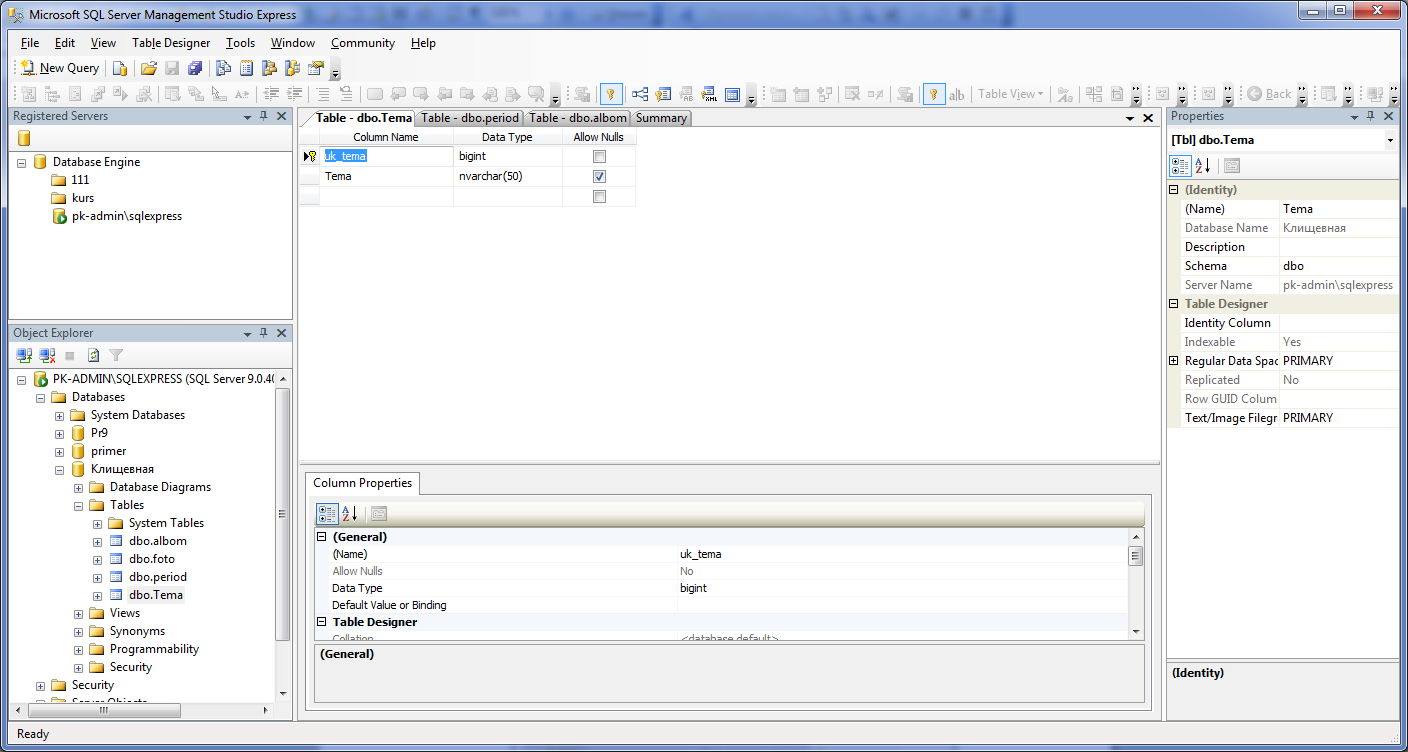The width and height of the screenshot is (1408, 752).
Task: Click the uk_tema column name cell
Action: click(386, 156)
